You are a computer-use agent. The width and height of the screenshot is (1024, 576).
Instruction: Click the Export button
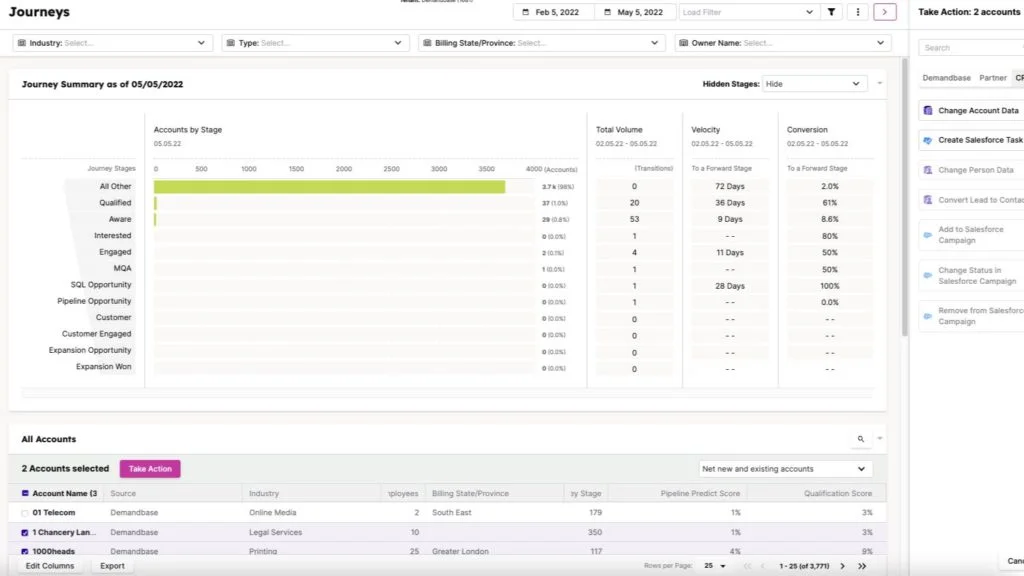(x=112, y=566)
